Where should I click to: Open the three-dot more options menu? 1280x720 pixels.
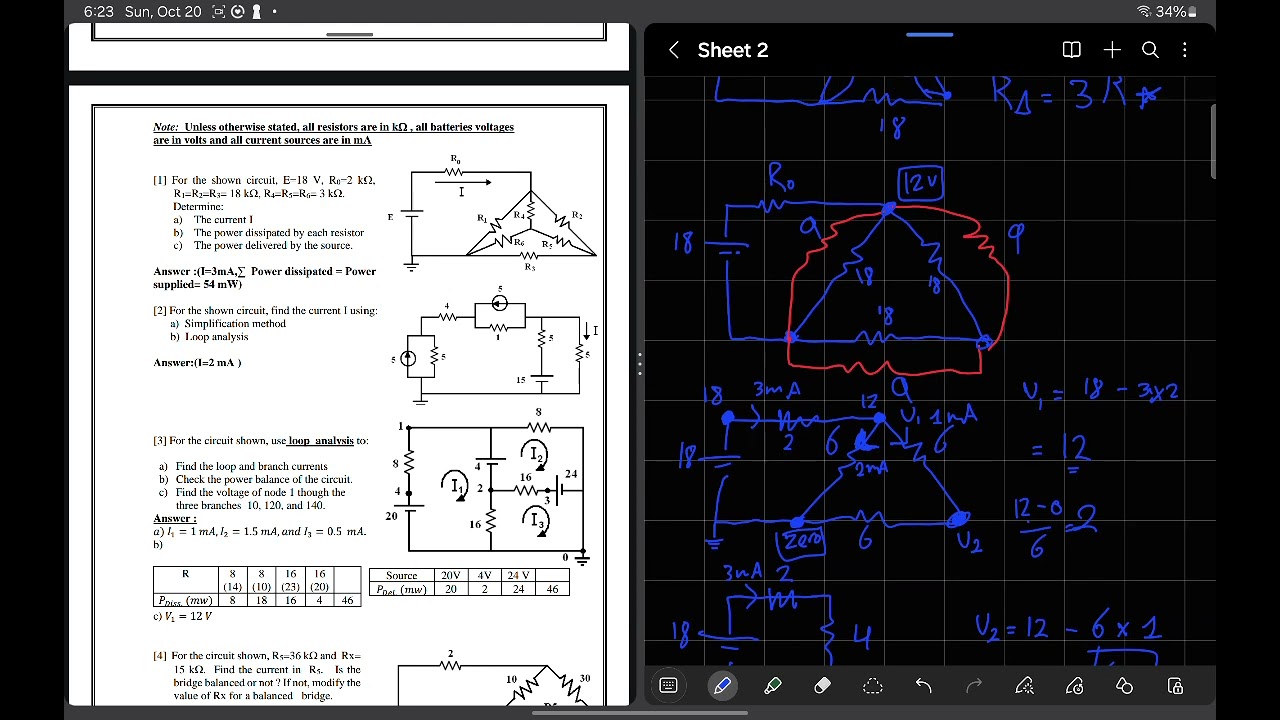tap(1185, 50)
